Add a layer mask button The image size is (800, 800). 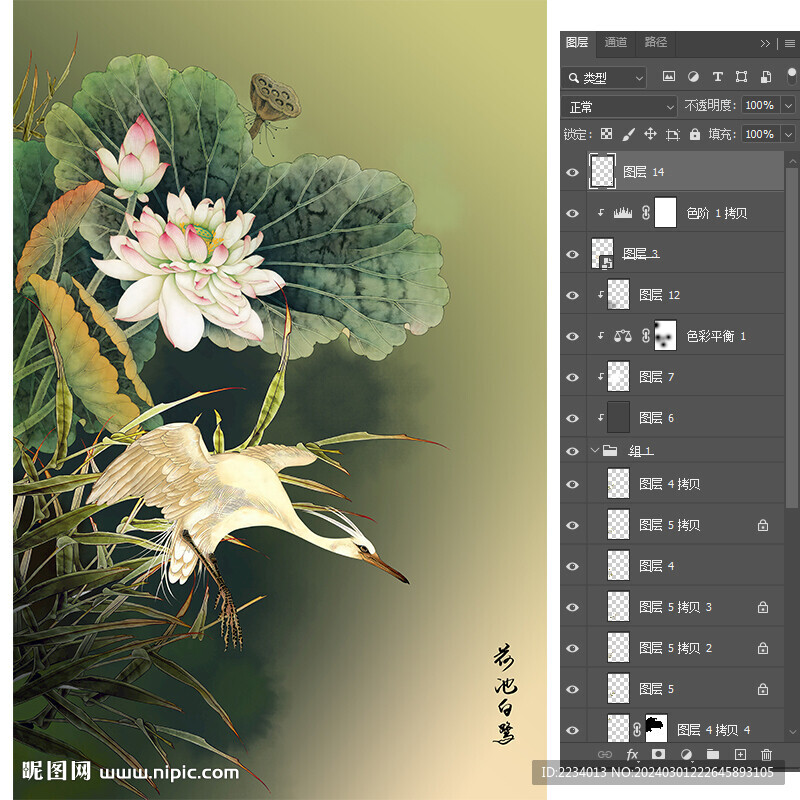click(x=658, y=754)
